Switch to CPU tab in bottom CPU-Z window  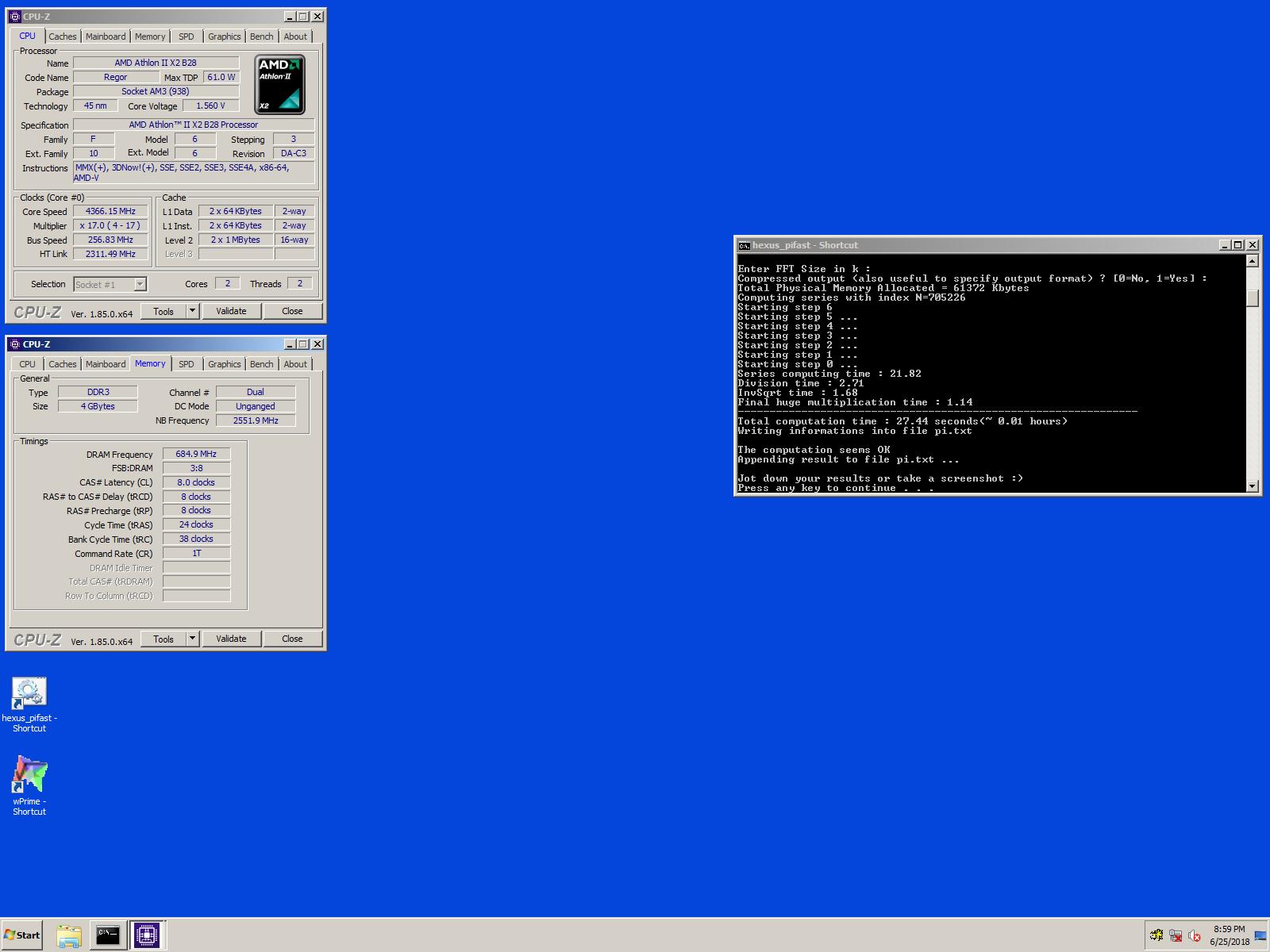click(28, 364)
